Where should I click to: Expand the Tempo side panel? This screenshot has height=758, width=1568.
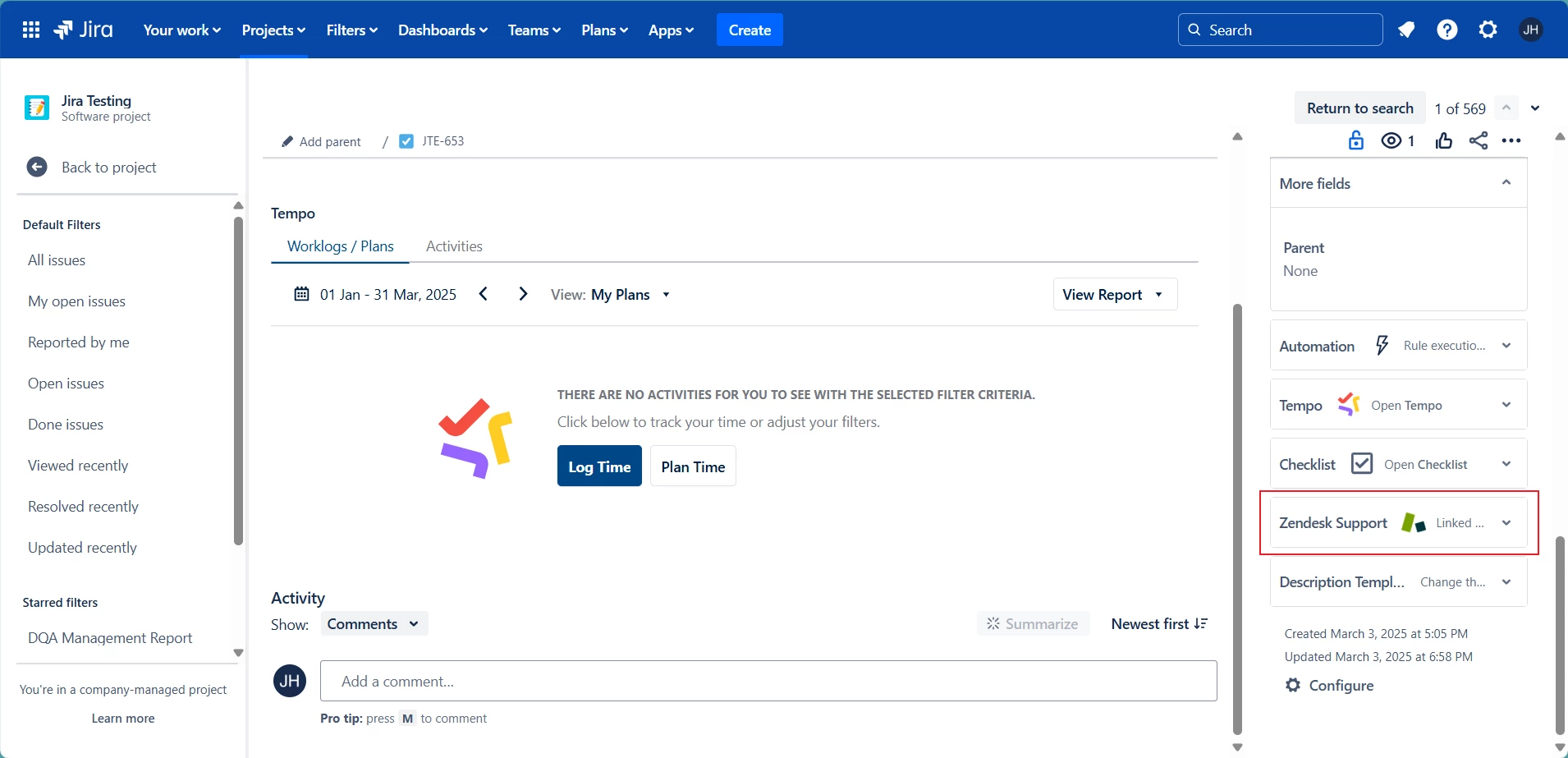click(x=1506, y=404)
